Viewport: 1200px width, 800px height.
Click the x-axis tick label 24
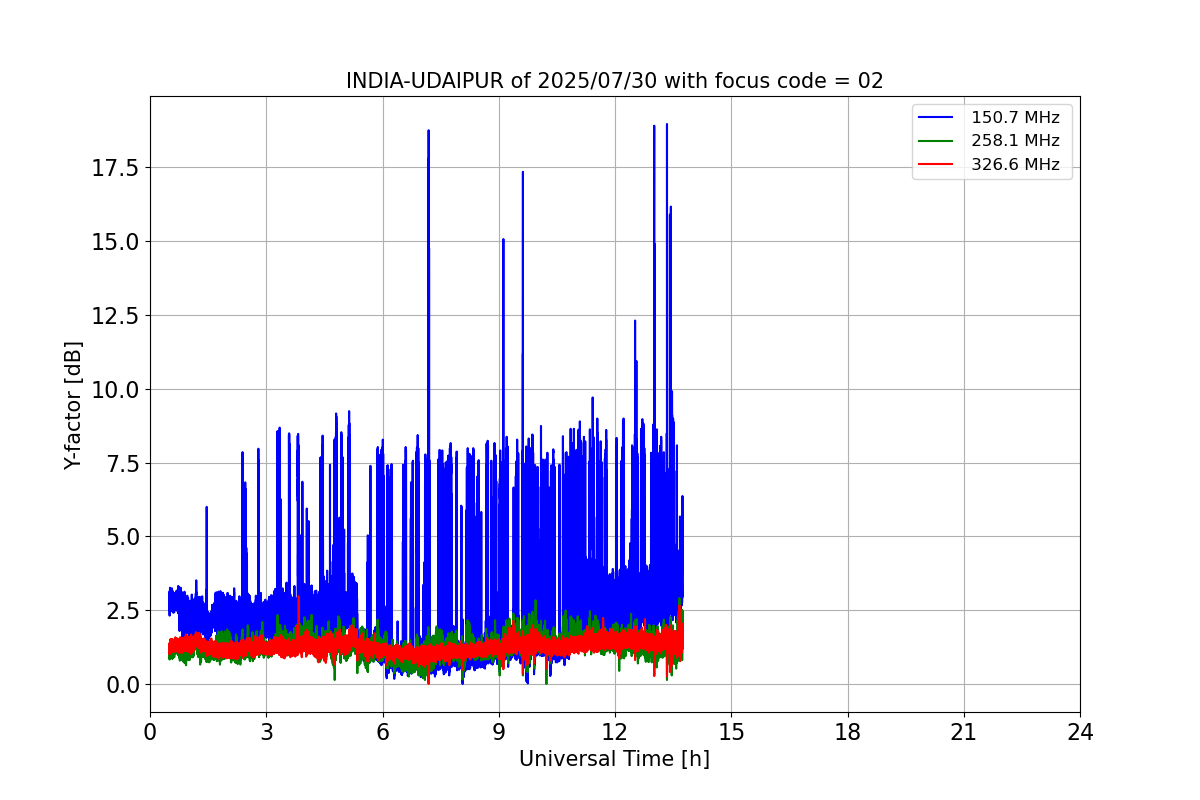1080,732
